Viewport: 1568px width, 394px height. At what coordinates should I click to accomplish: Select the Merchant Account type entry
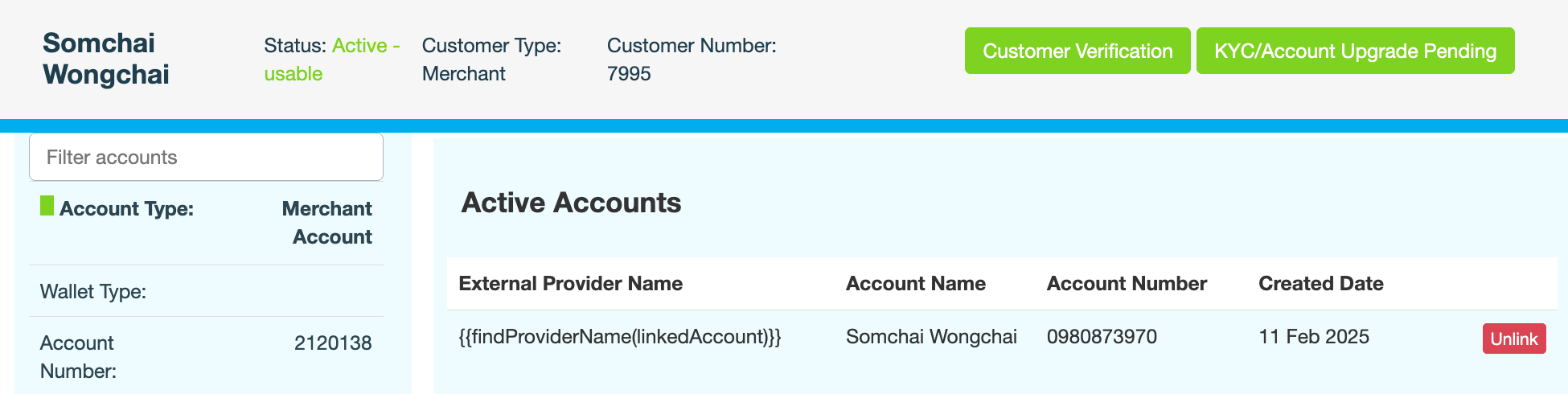point(326,223)
